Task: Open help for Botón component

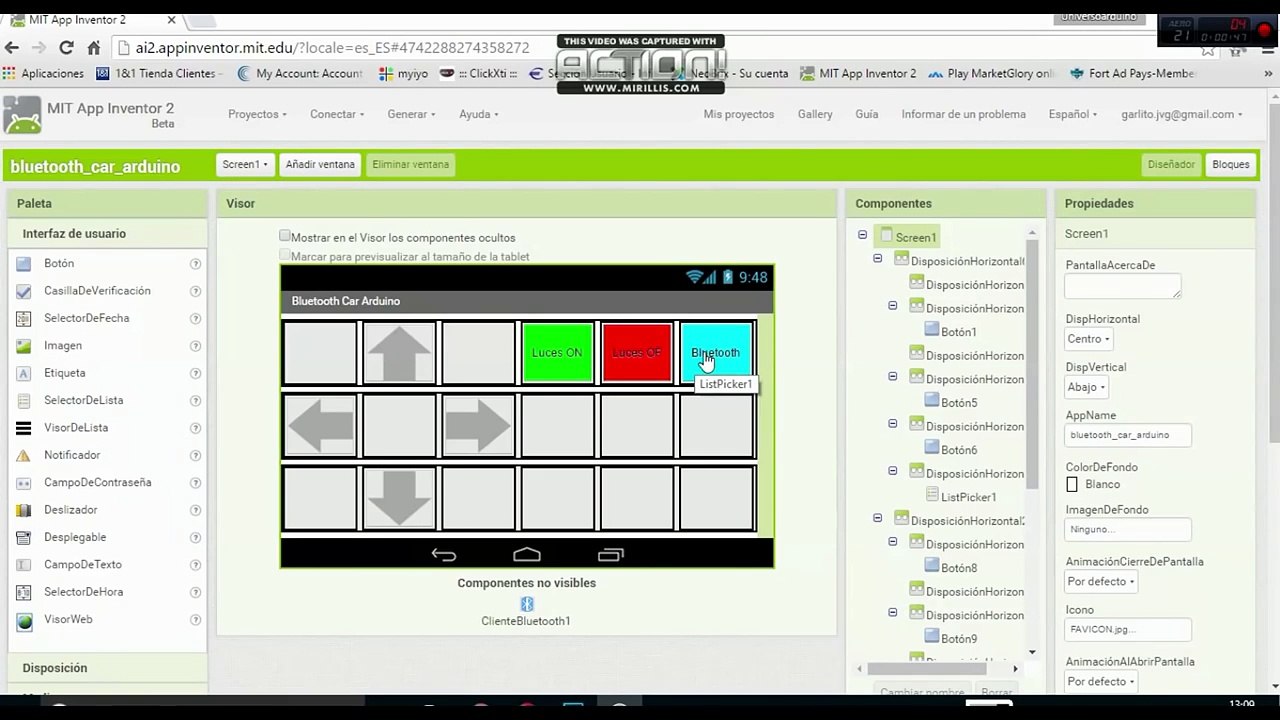Action: coord(196,264)
